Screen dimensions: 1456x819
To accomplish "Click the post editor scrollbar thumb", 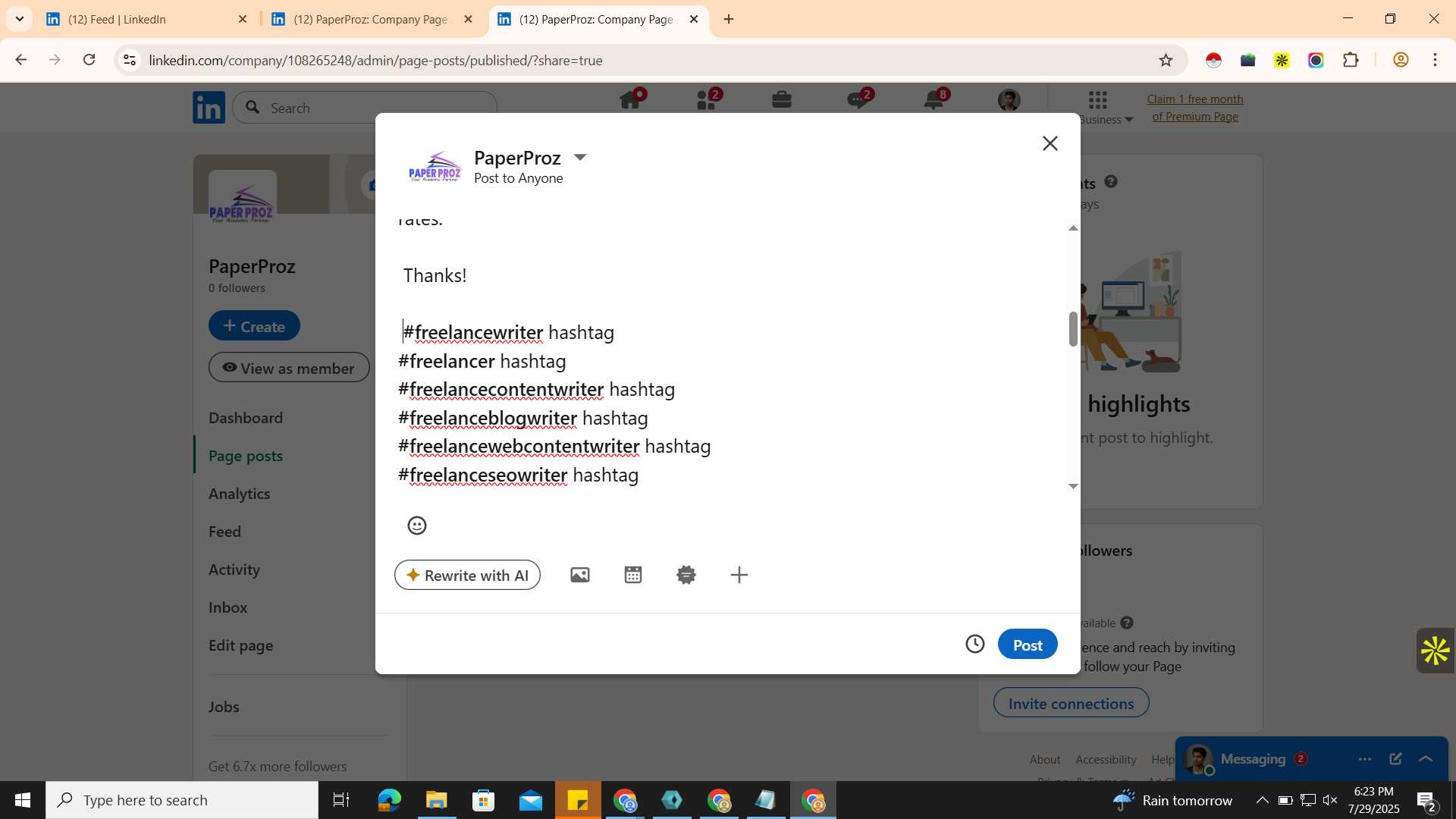I will coord(1073,328).
